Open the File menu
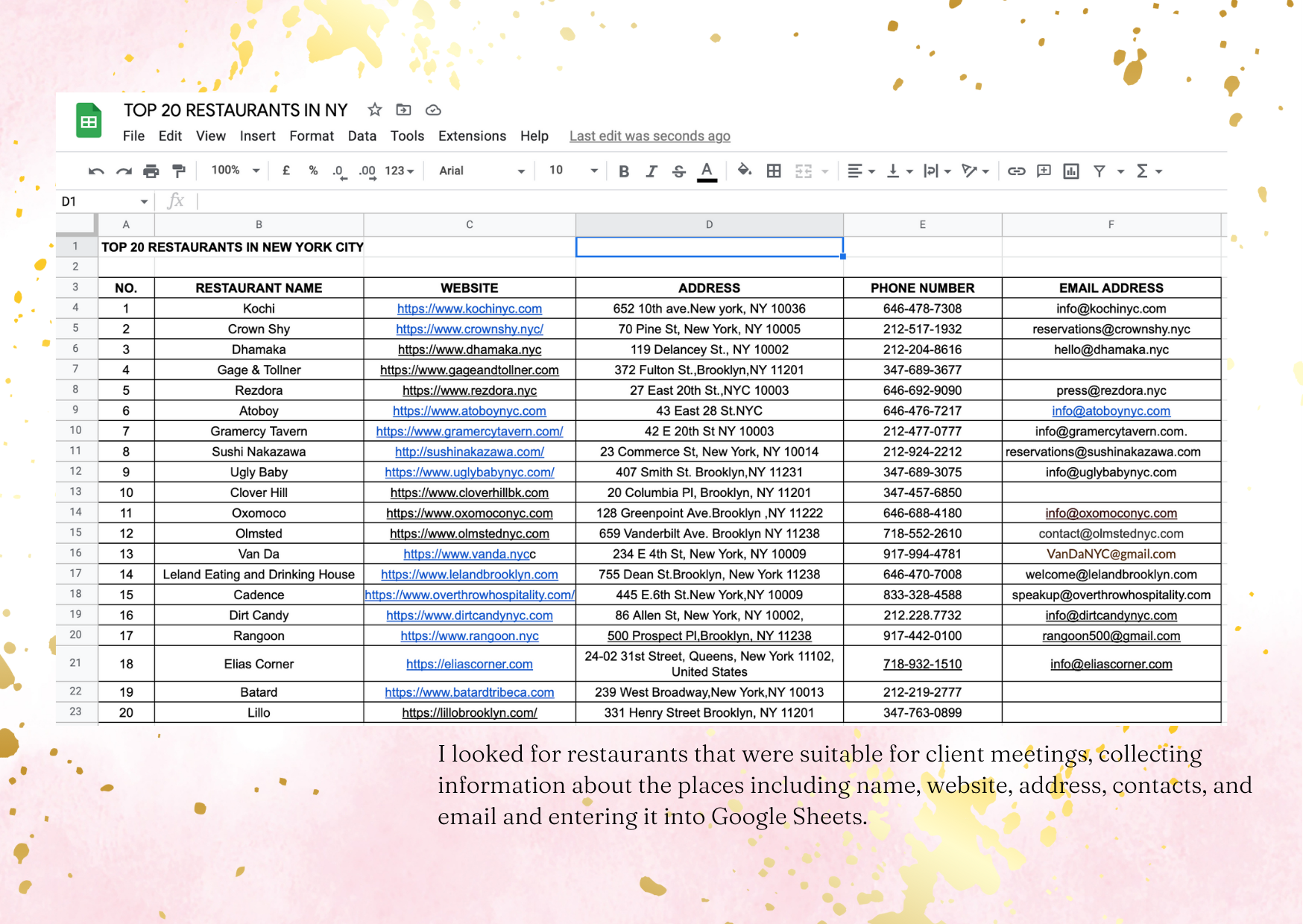Viewport: 1303px width, 924px height. pos(133,136)
